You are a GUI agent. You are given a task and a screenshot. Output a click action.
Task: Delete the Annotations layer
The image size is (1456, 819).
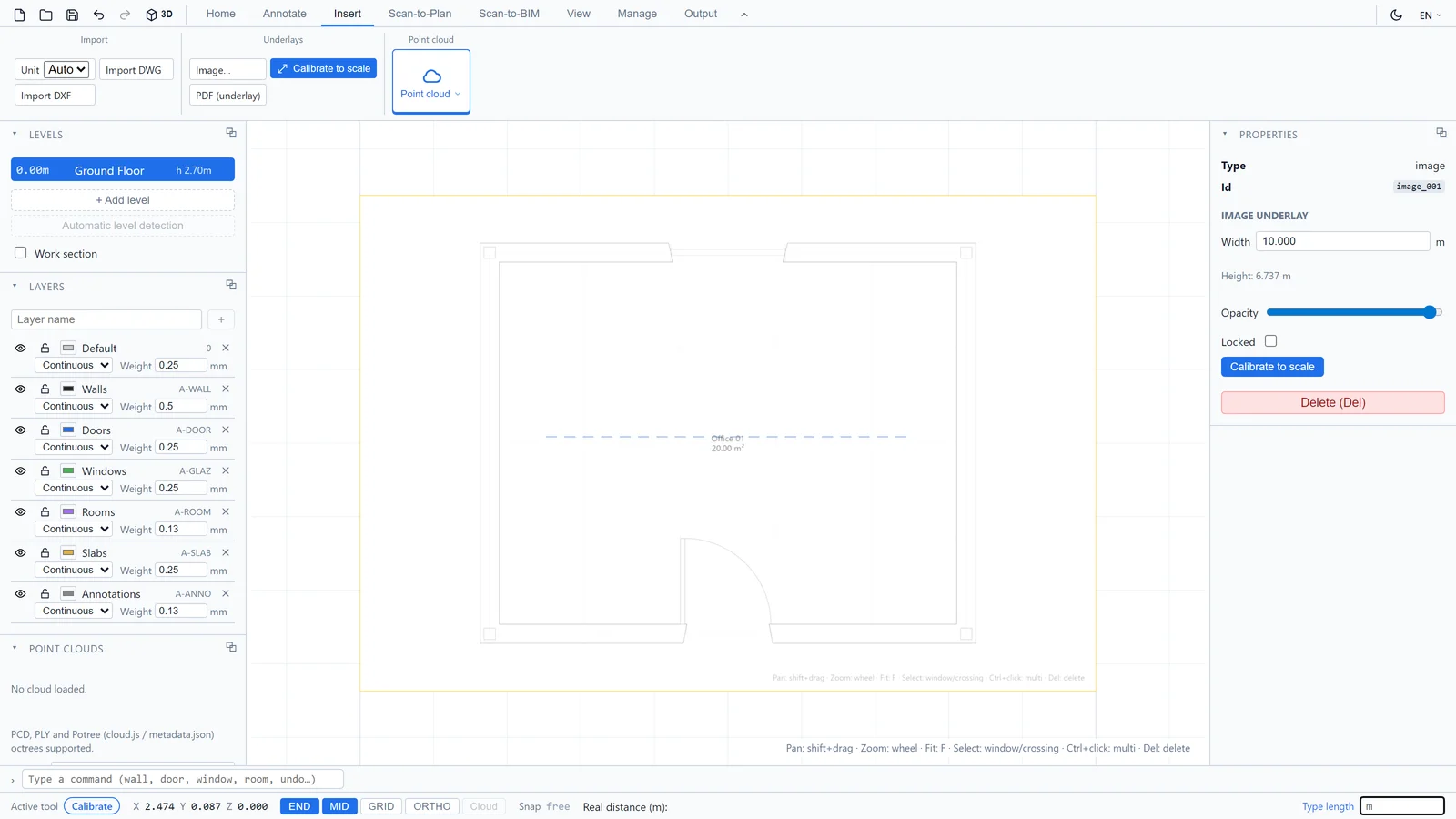coord(226,593)
